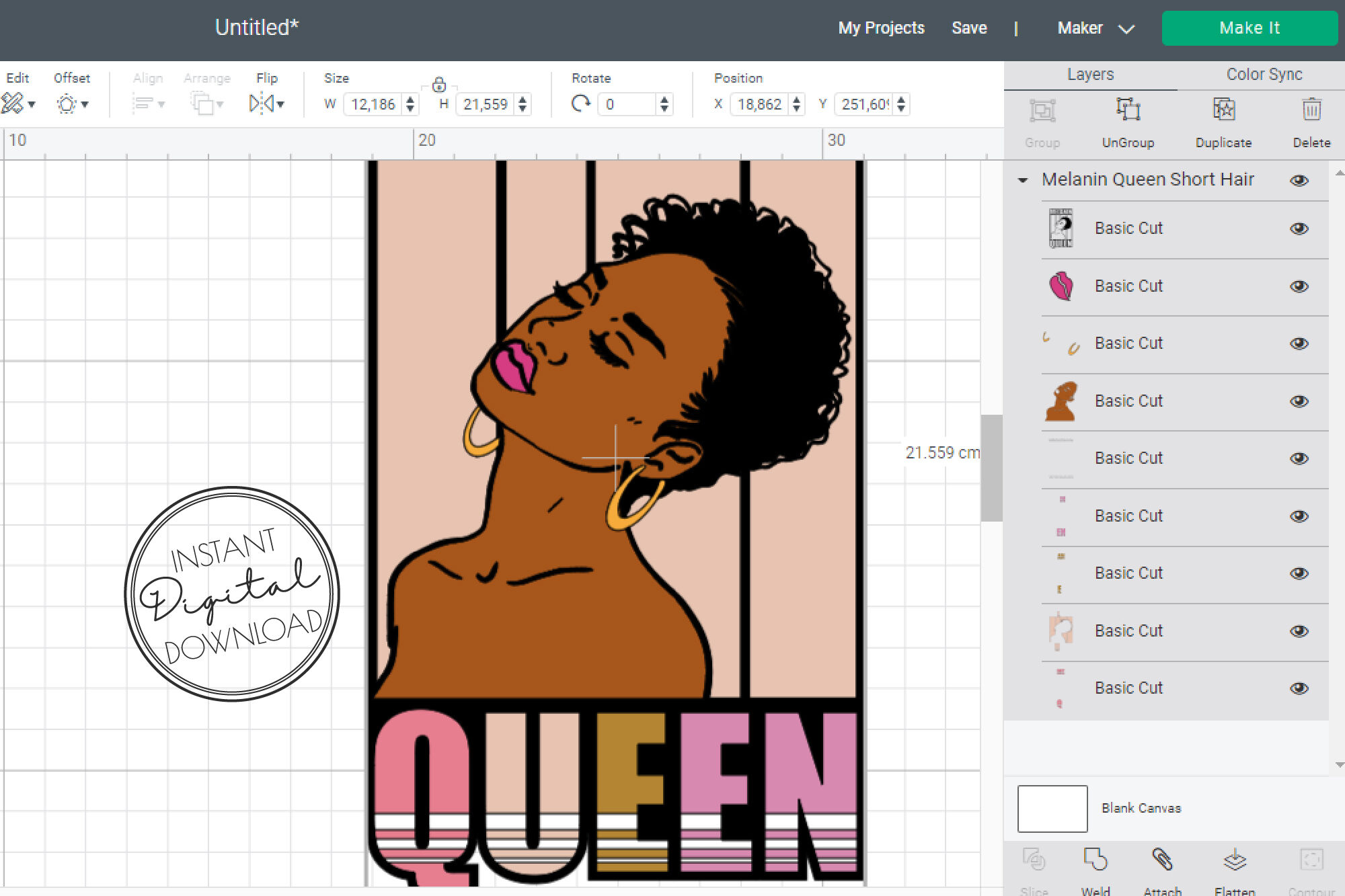1345x896 pixels.
Task: Hide the Melanin Queen Short Hair group
Action: [1299, 180]
